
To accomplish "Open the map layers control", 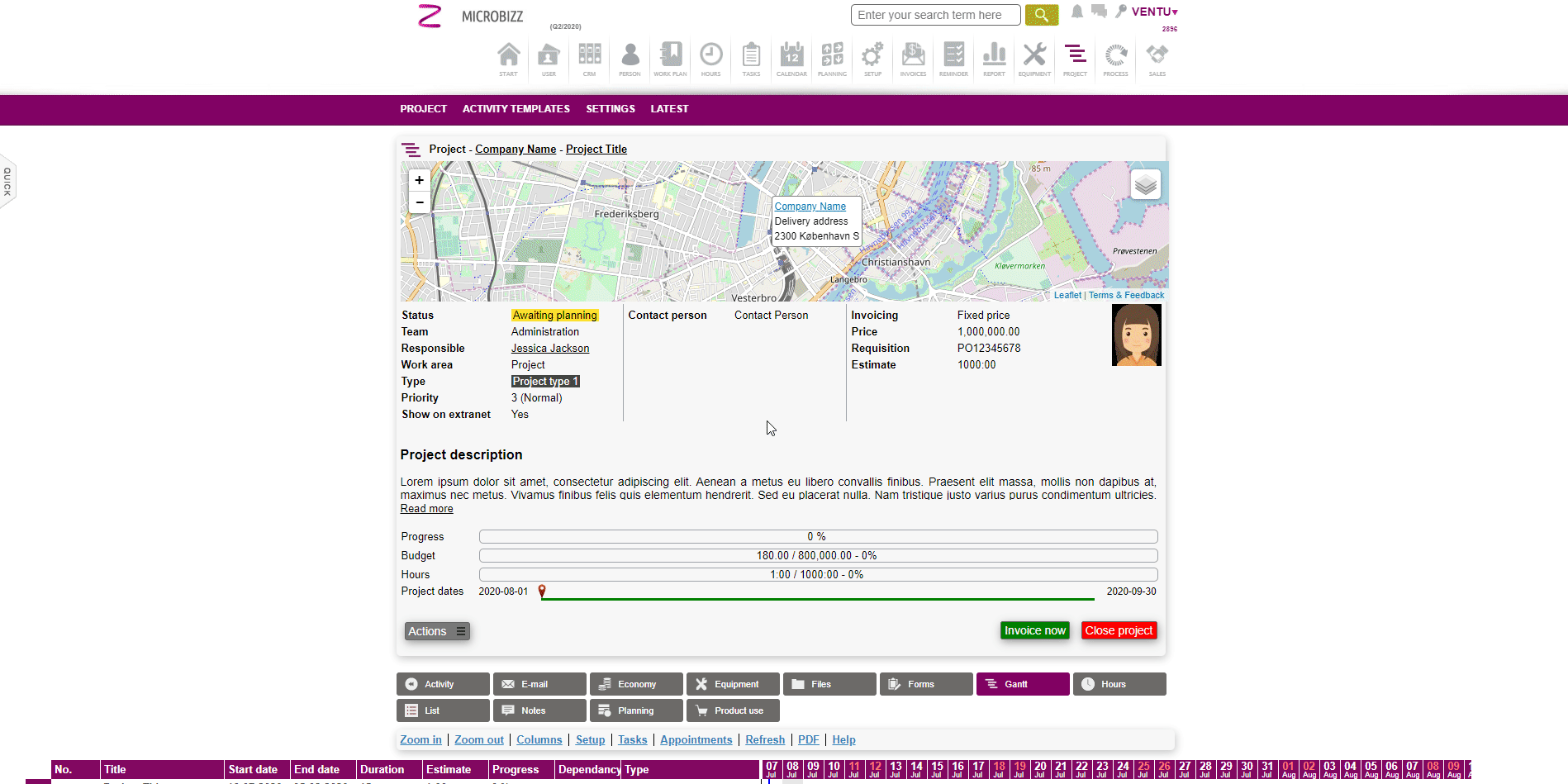I will coord(1145,184).
